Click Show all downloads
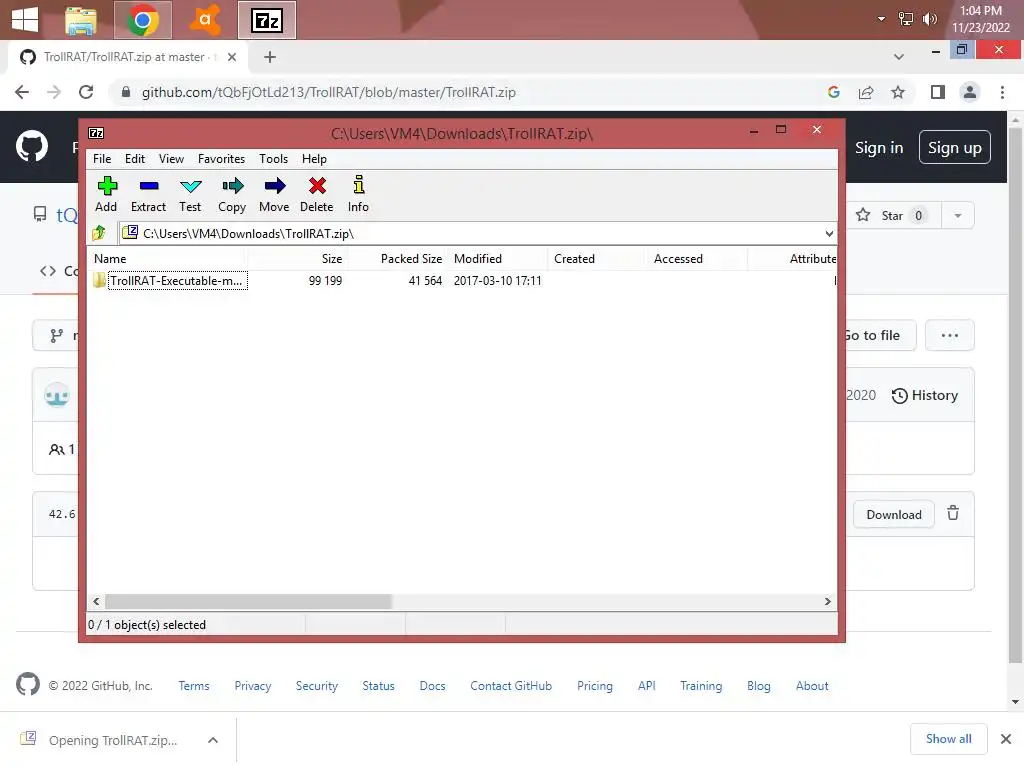Screen dimensions: 1024x768 tap(948, 739)
